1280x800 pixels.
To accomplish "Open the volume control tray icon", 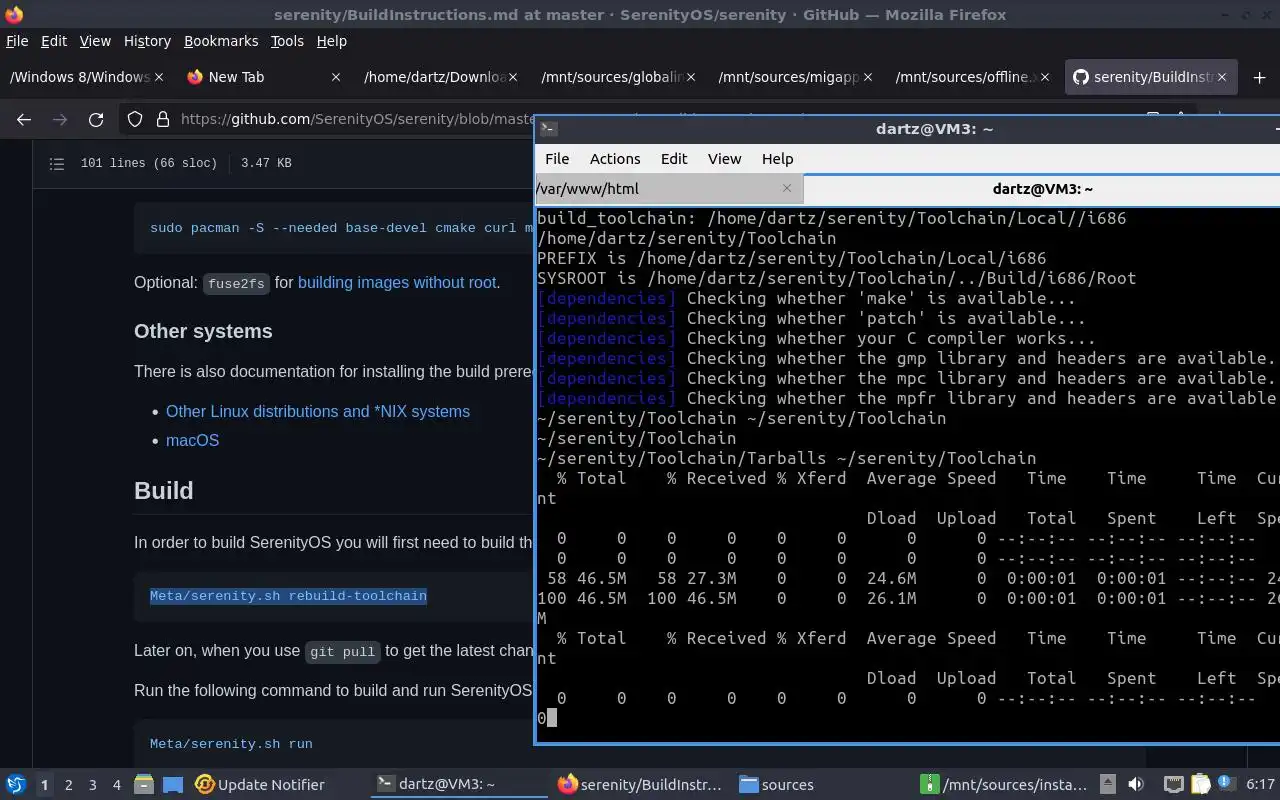I will point(1136,785).
